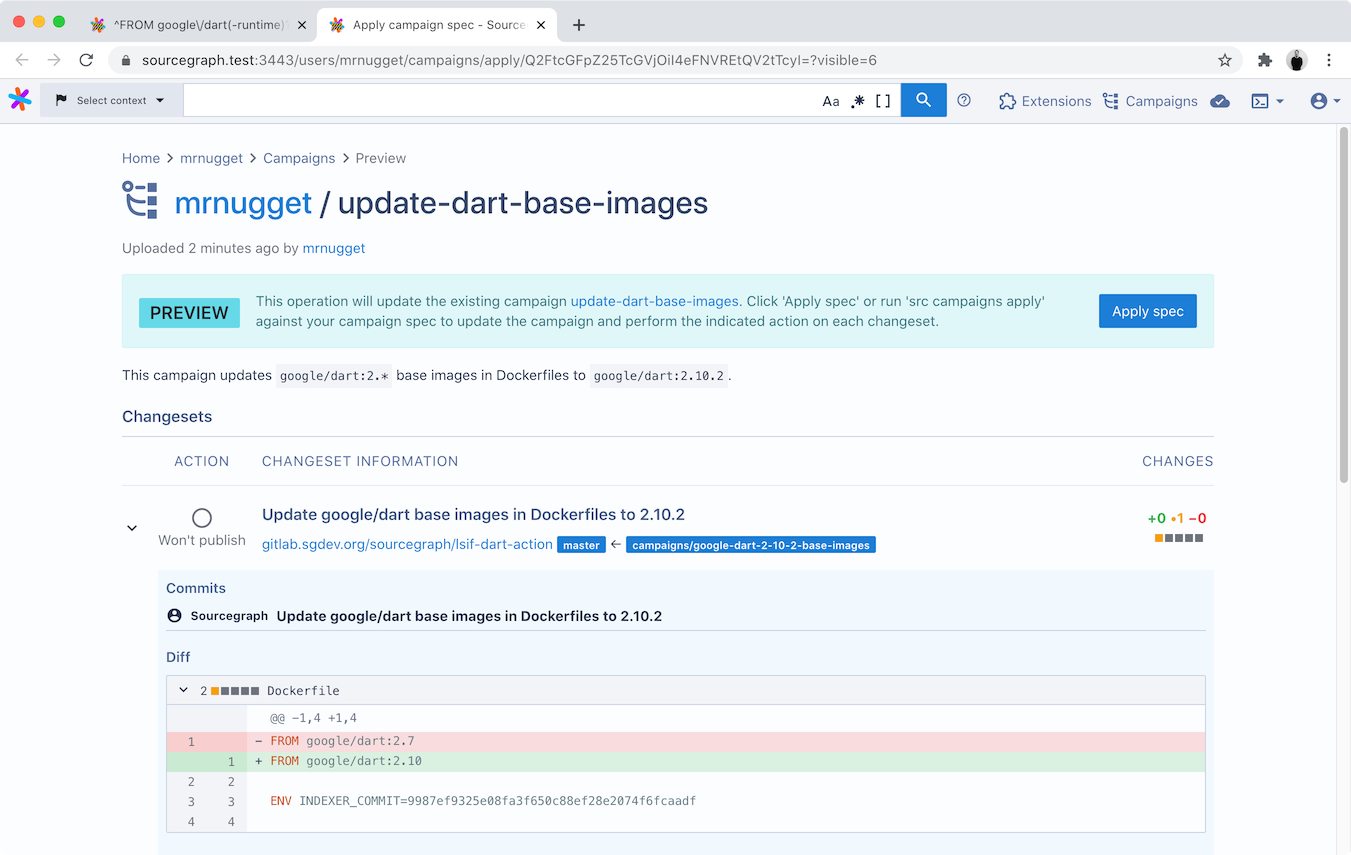Click the browser back arrow
The width and height of the screenshot is (1351, 855).
pos(22,60)
